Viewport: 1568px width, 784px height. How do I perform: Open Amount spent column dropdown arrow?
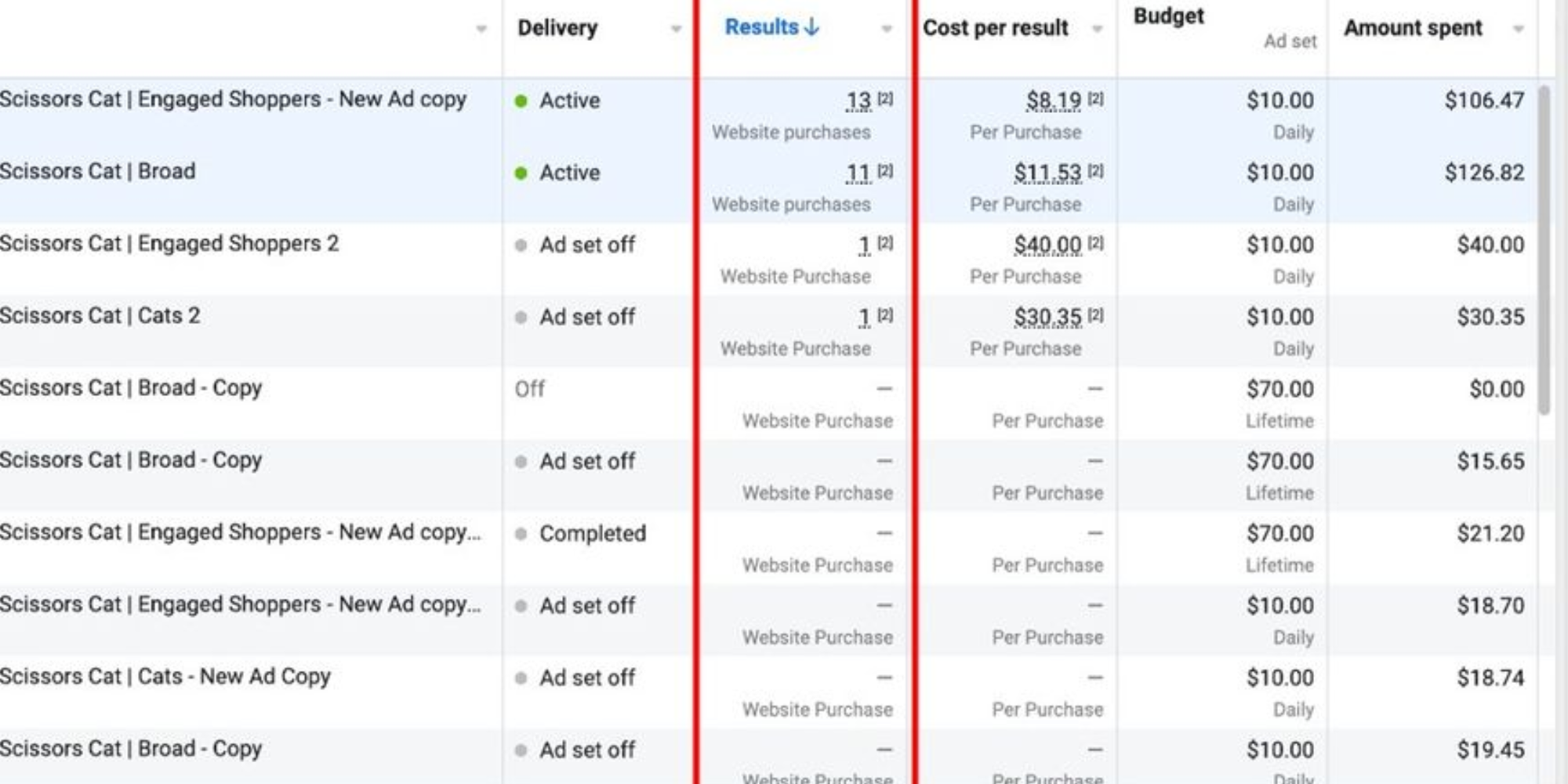(x=1519, y=29)
